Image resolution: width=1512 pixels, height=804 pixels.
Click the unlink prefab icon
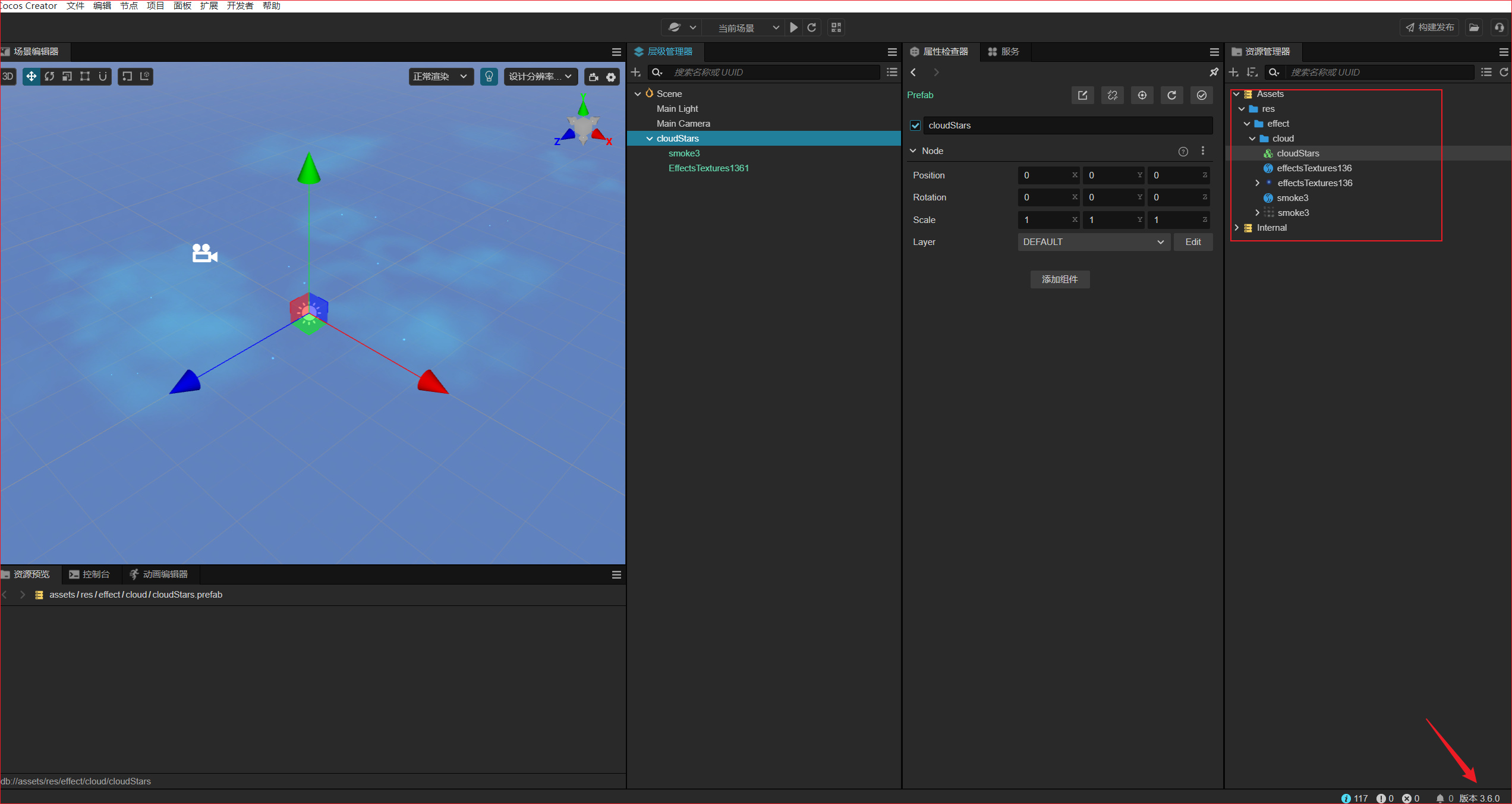pyautogui.click(x=1112, y=95)
